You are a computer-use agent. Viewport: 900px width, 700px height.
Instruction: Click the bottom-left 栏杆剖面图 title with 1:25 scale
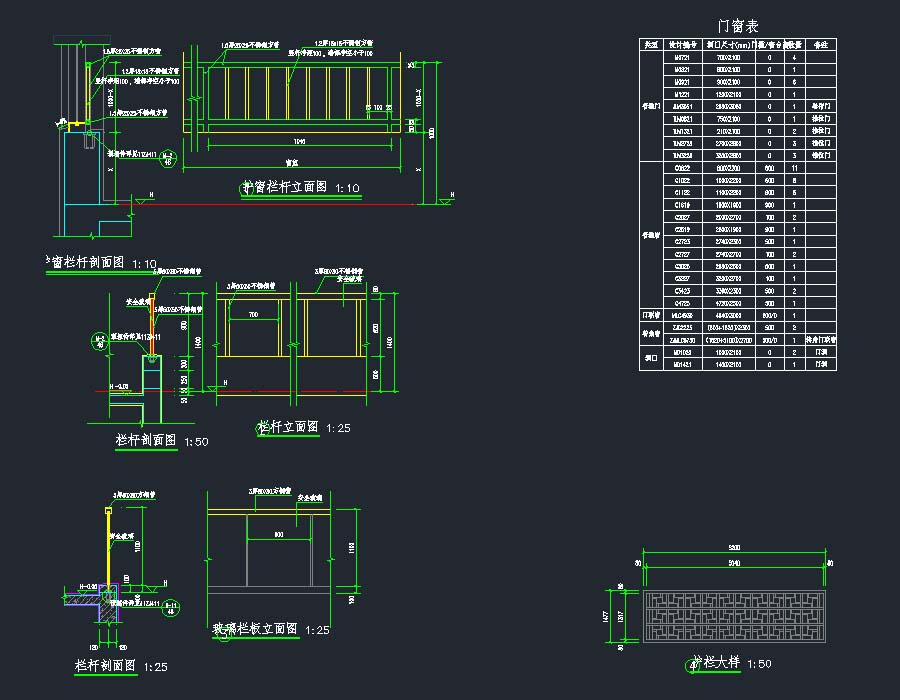pyautogui.click(x=106, y=665)
